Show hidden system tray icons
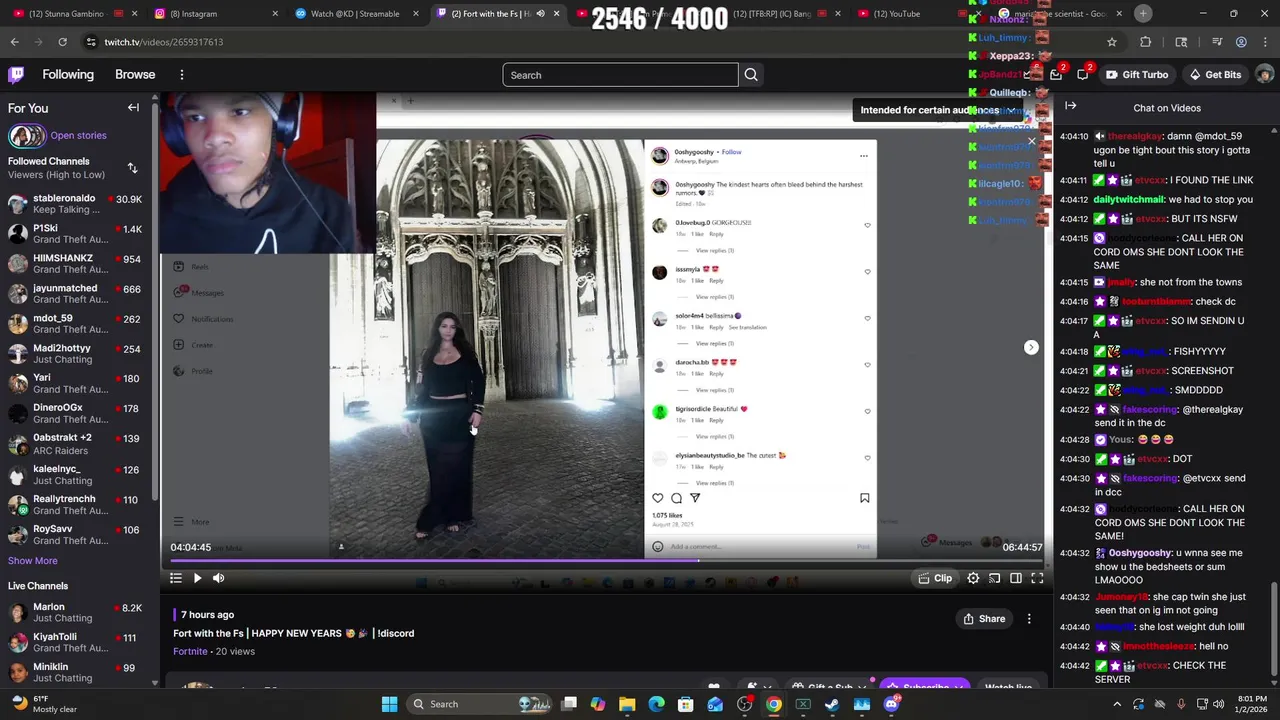The width and height of the screenshot is (1280, 720). tap(1117, 704)
